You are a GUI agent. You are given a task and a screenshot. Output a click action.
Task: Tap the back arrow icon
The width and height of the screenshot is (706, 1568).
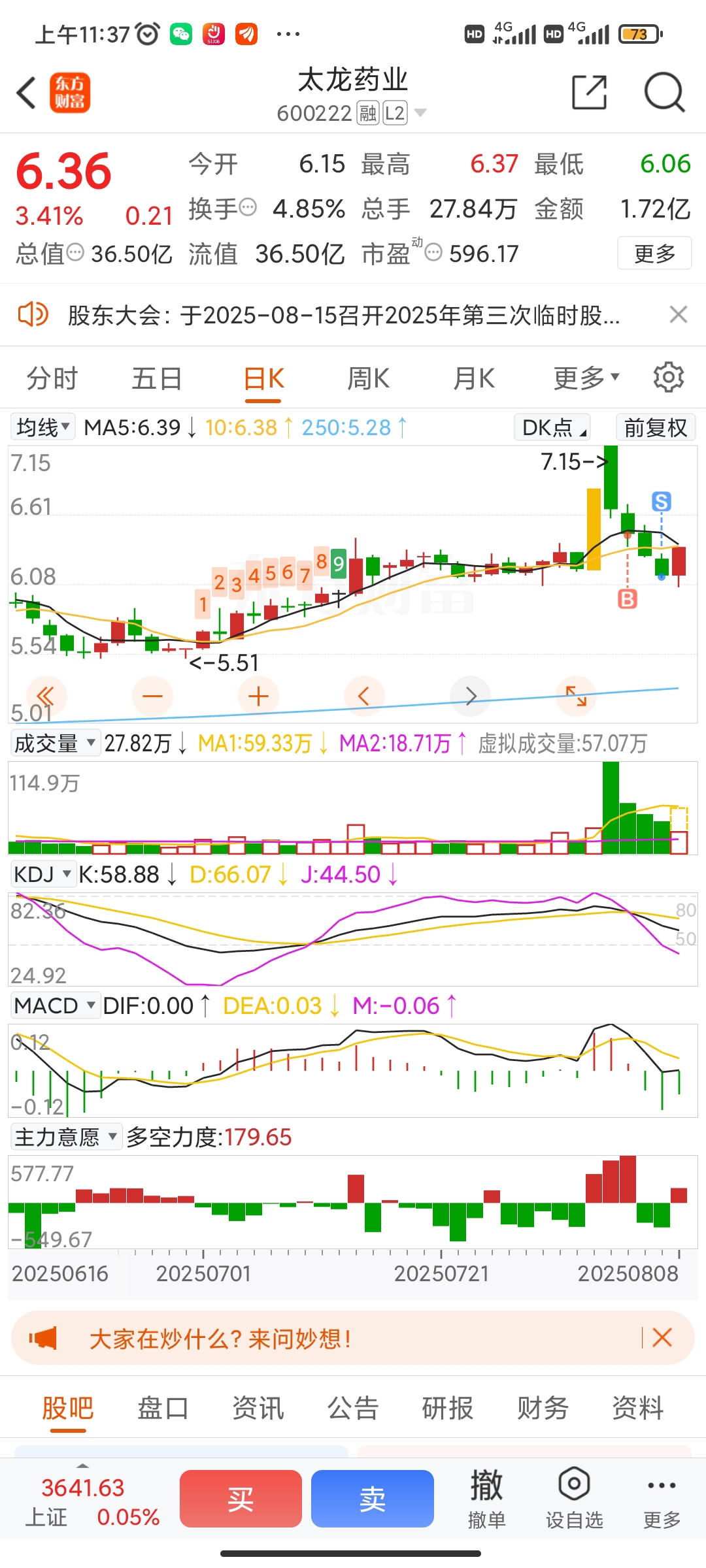[x=26, y=93]
